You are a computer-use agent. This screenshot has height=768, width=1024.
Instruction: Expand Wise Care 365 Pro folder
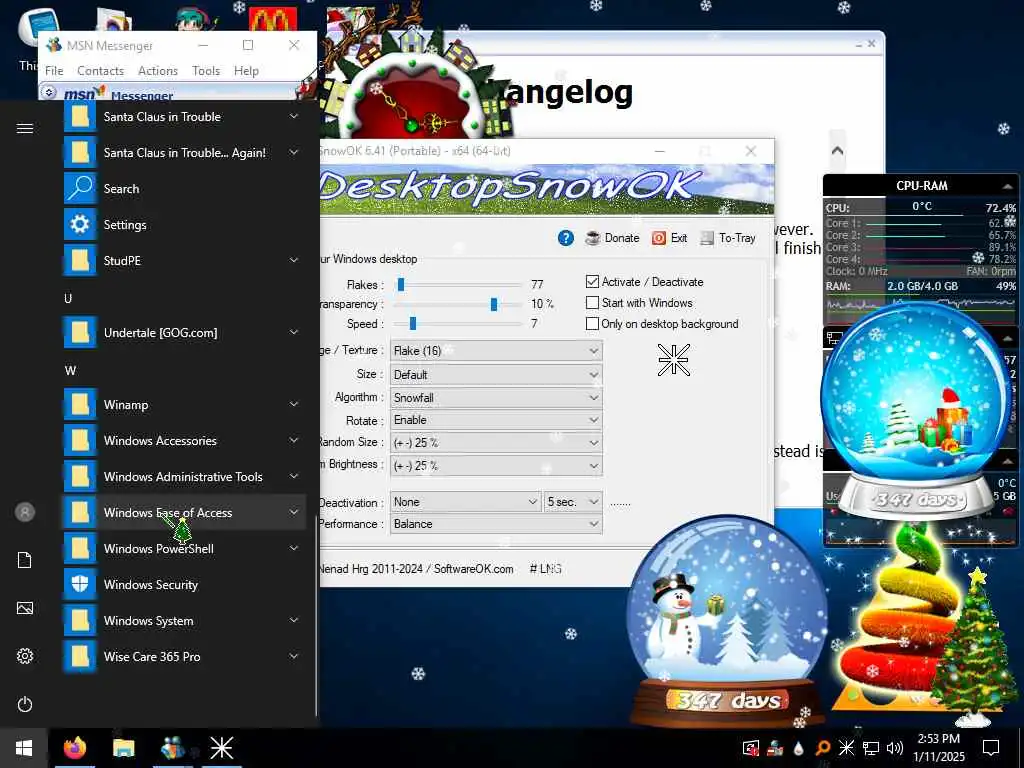click(x=183, y=656)
